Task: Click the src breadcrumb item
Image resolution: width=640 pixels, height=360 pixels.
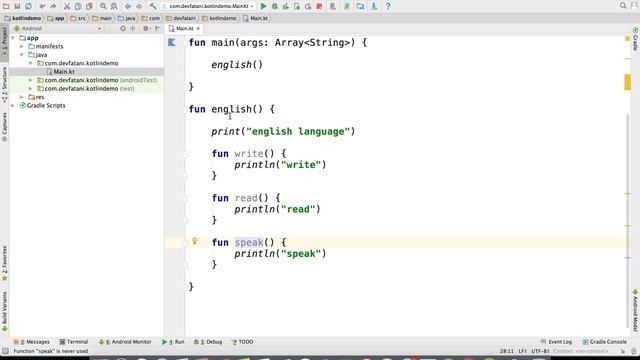Action: (x=78, y=18)
